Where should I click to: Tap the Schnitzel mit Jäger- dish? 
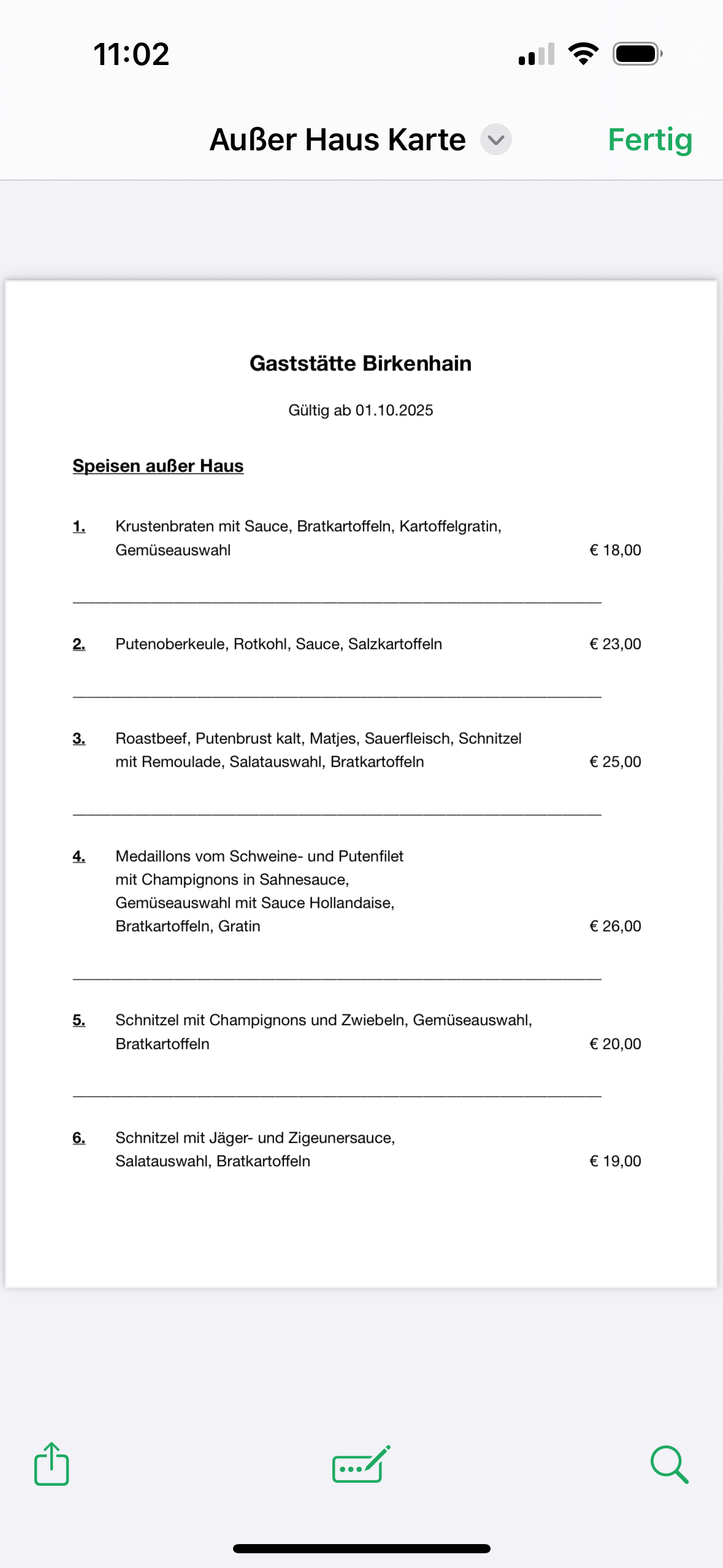[255, 1138]
